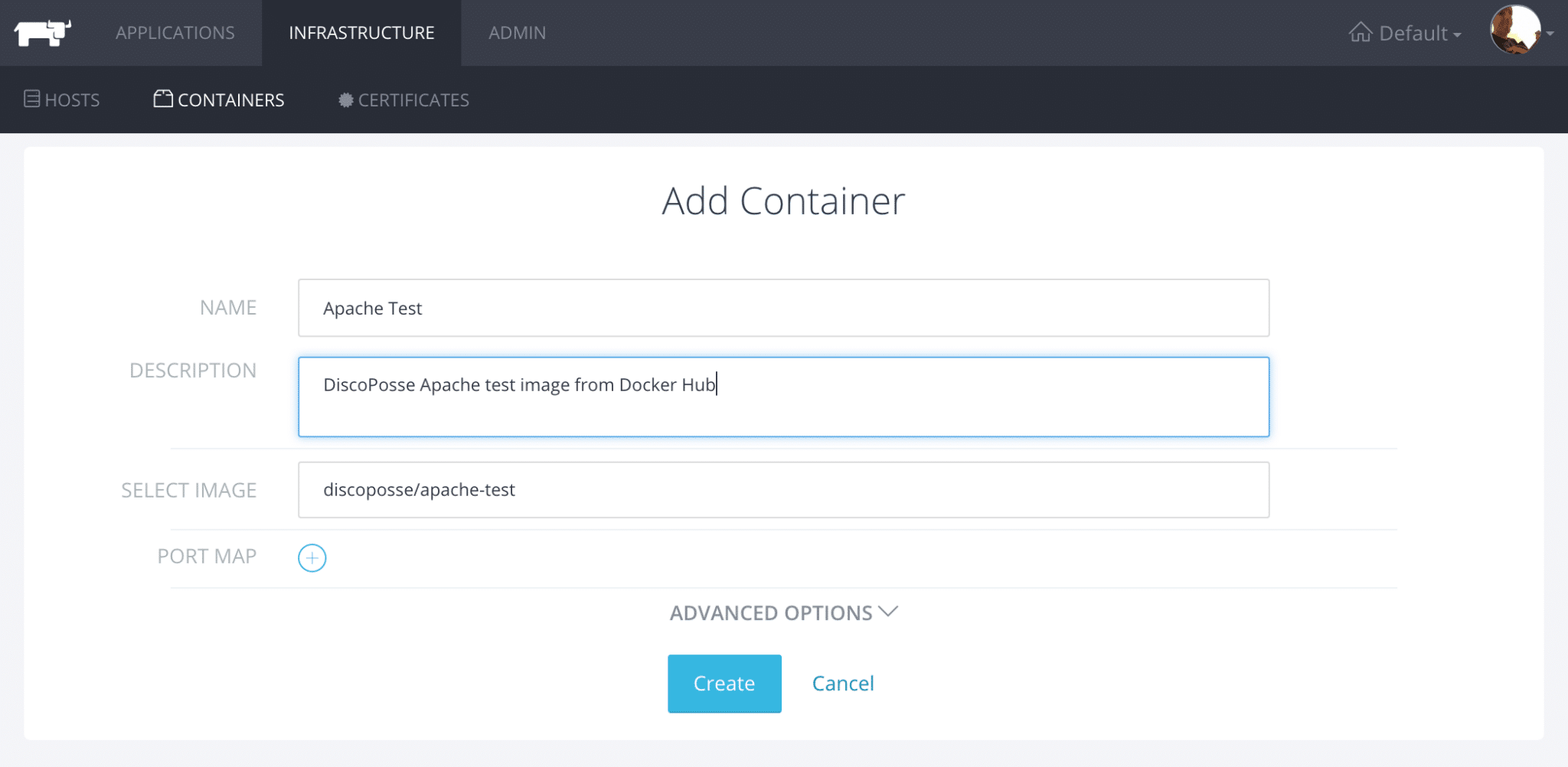Expand the Advanced Options section
Image resolution: width=1568 pixels, height=767 pixels.
coord(770,613)
